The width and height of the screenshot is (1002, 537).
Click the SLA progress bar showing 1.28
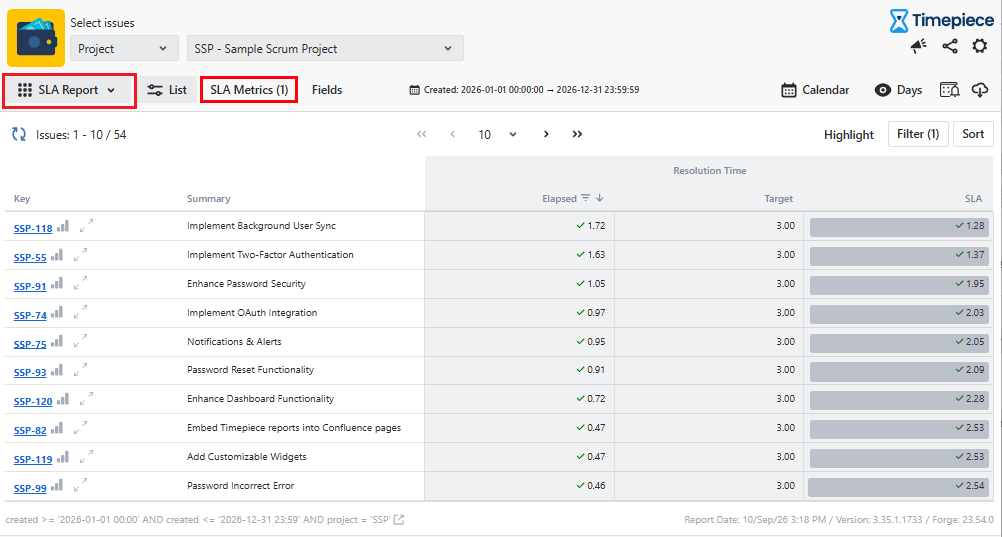click(x=899, y=227)
